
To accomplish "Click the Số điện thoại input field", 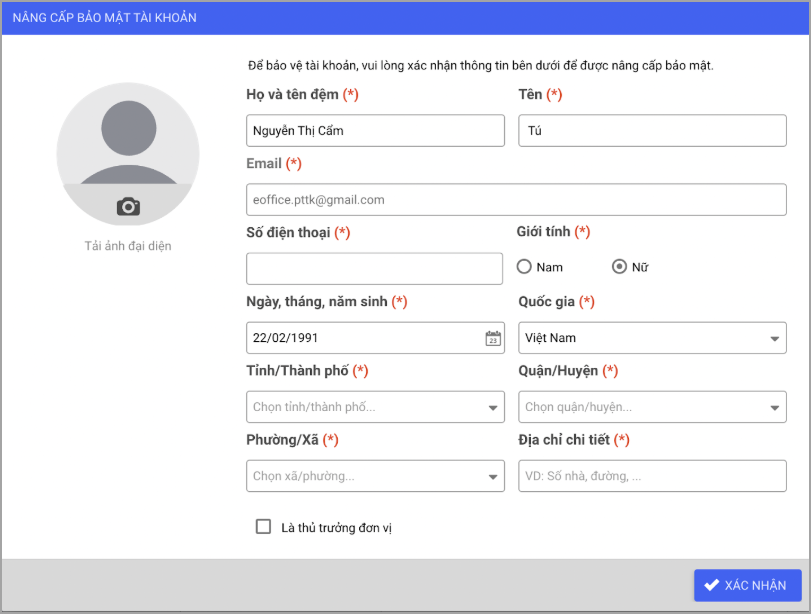I will point(374,268).
